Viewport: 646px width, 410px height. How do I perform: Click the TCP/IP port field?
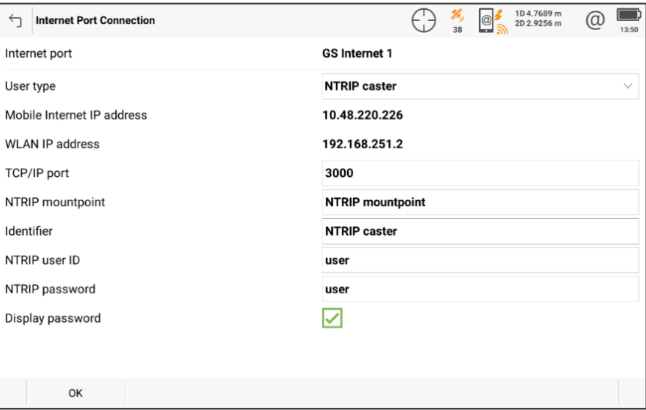480,173
